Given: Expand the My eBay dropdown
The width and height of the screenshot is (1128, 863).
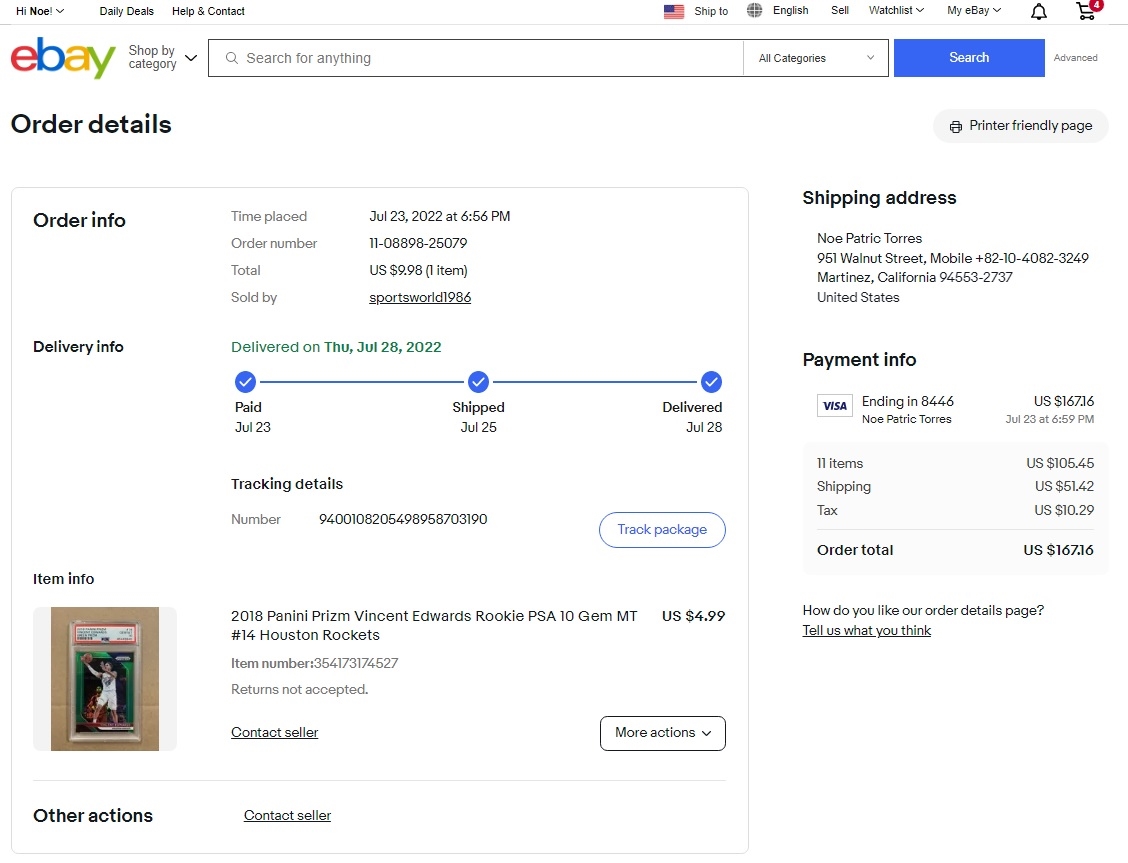Looking at the screenshot, I should (974, 11).
